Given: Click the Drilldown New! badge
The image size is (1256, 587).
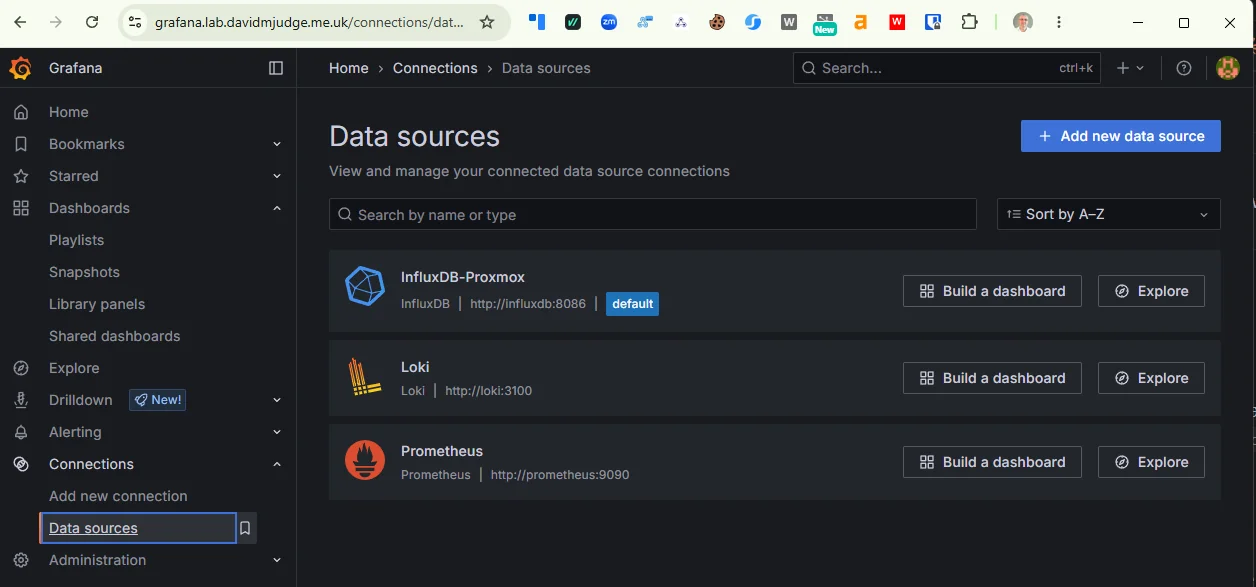Looking at the screenshot, I should click(157, 400).
